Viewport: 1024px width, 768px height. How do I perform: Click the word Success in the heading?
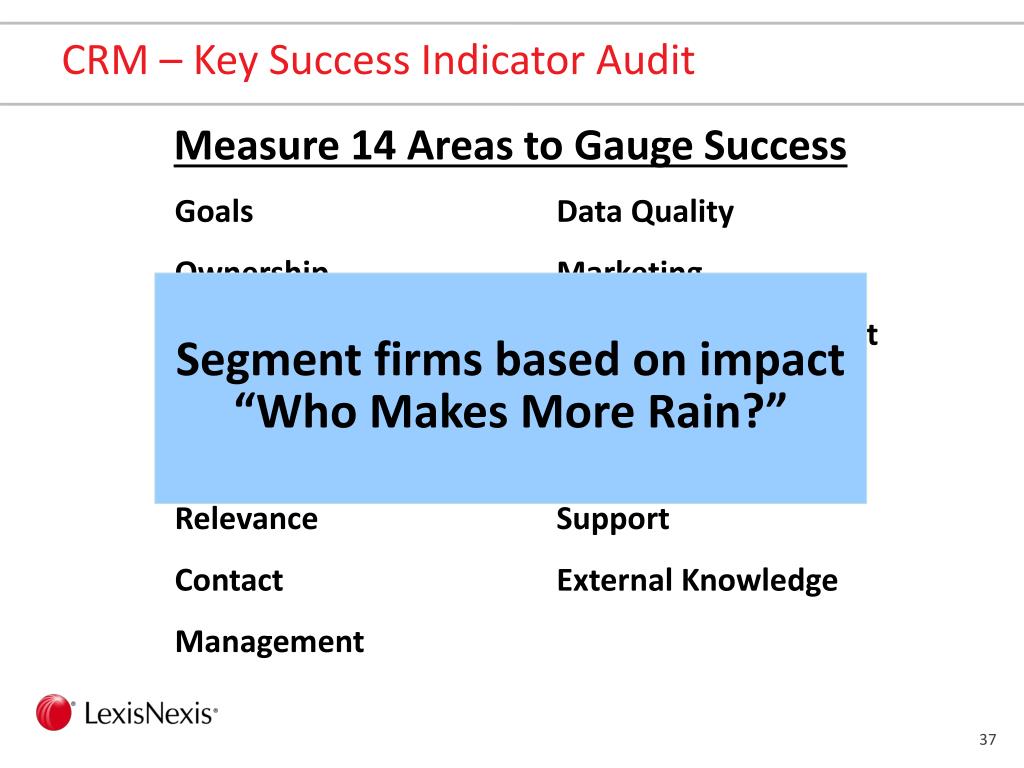click(x=775, y=145)
